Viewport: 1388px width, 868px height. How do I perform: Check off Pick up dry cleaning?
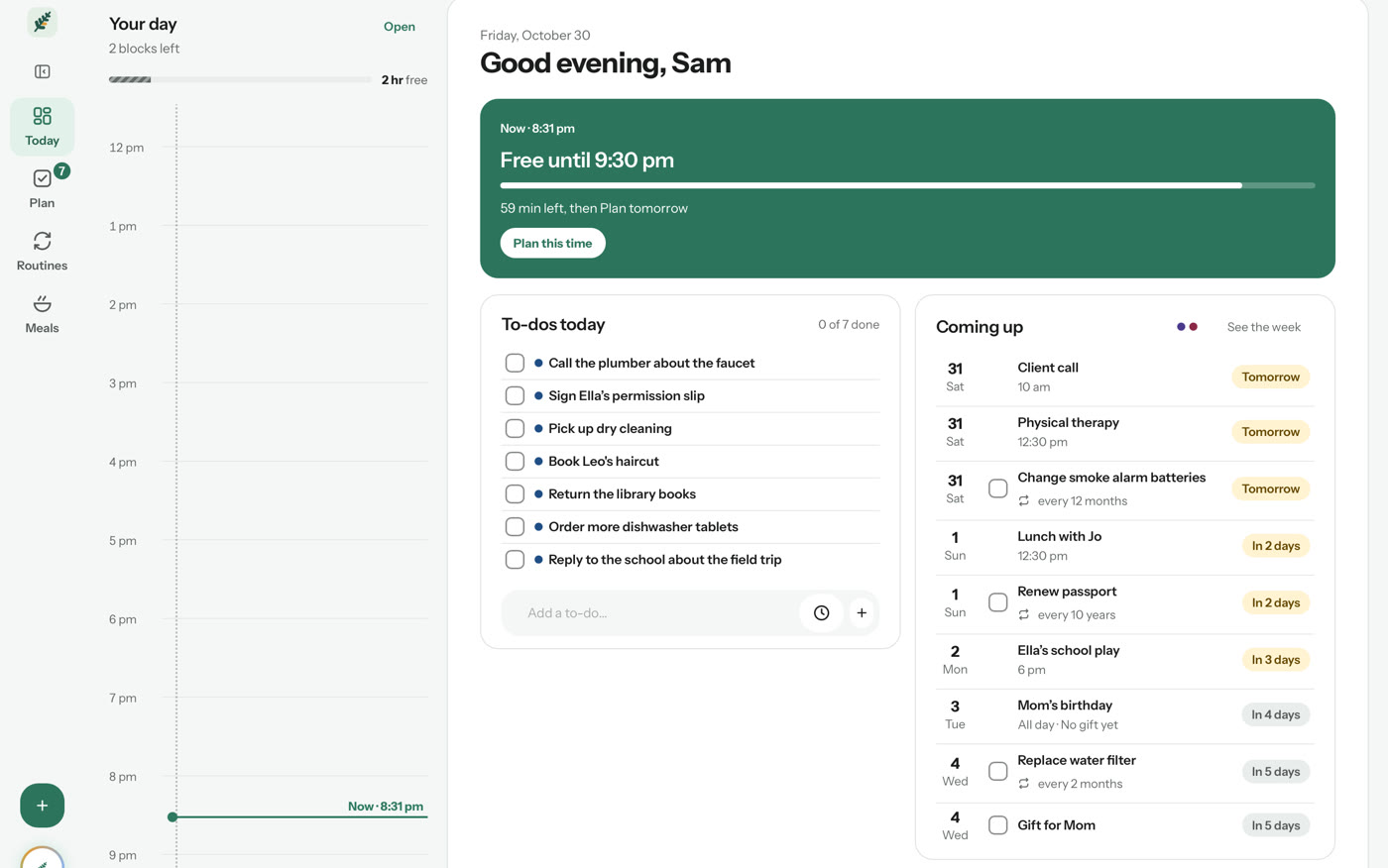515,428
